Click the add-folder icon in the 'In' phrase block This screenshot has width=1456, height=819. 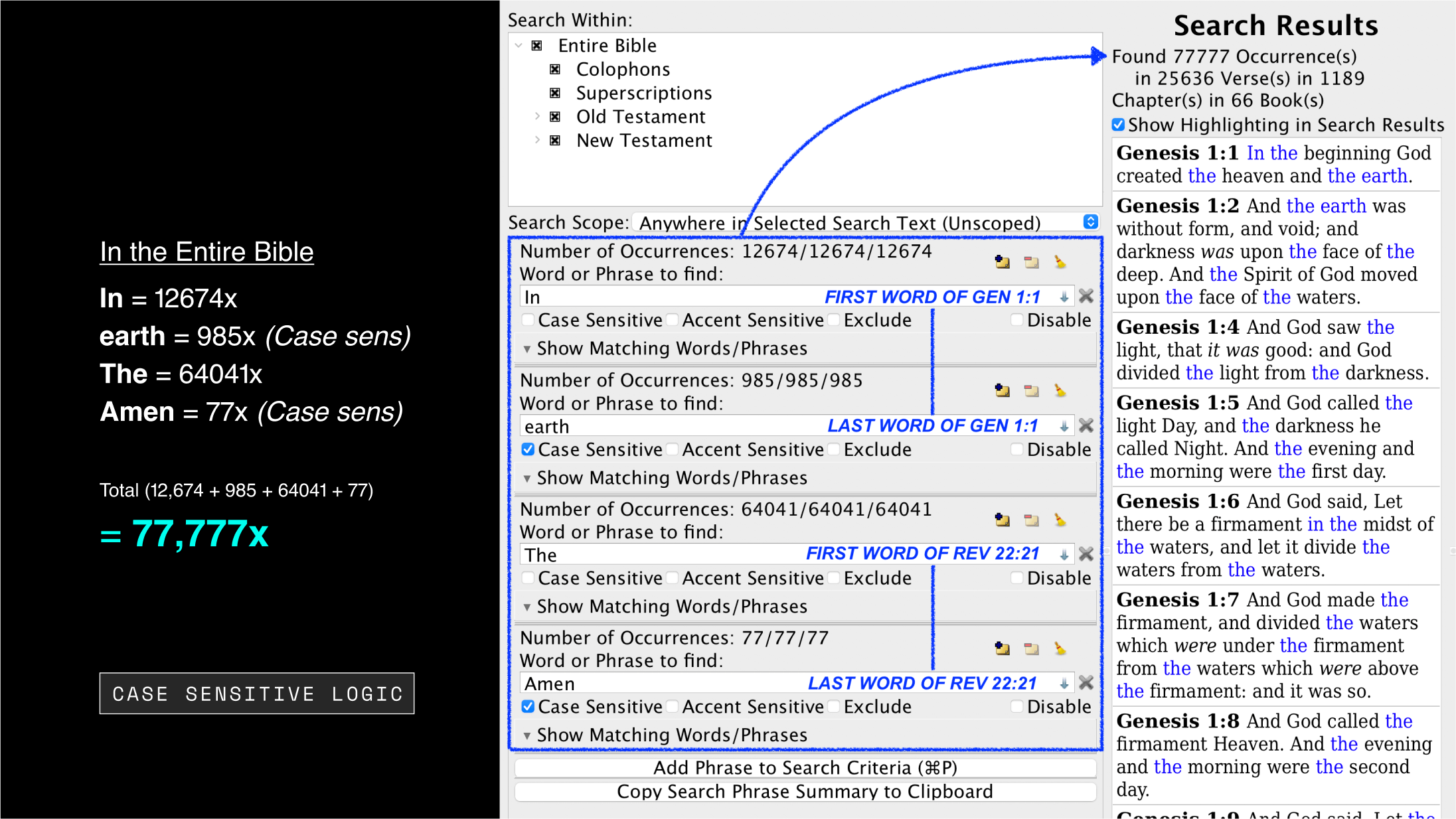pos(1002,262)
